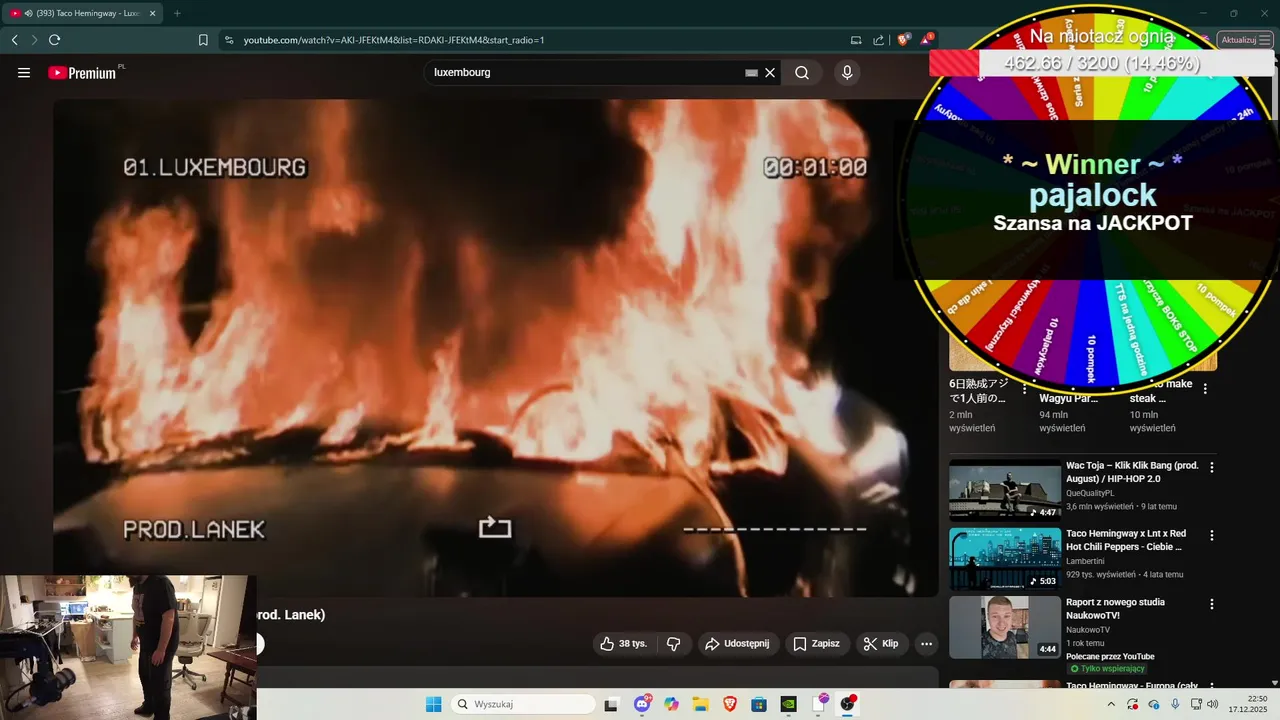
Task: Open options for steak video with 10 mln views
Action: tap(1205, 389)
